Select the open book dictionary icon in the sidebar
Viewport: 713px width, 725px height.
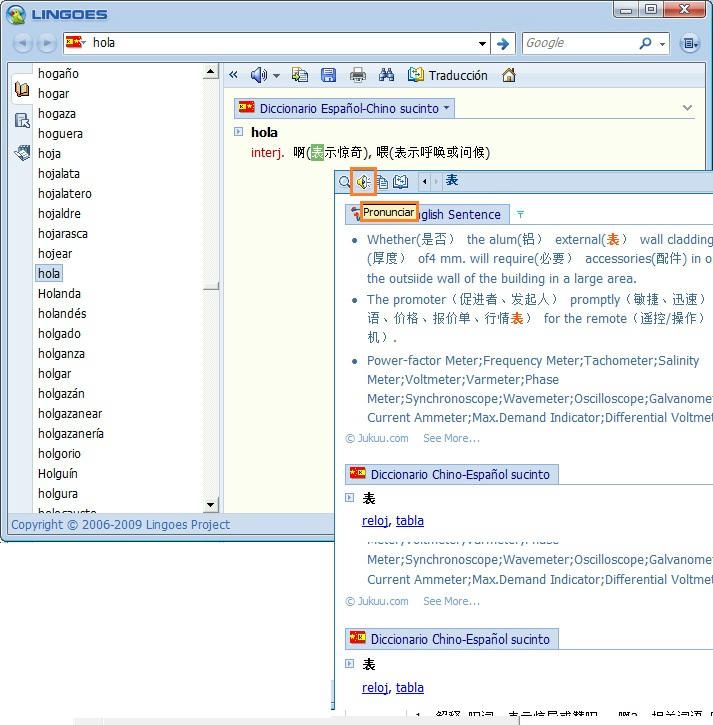[22, 89]
